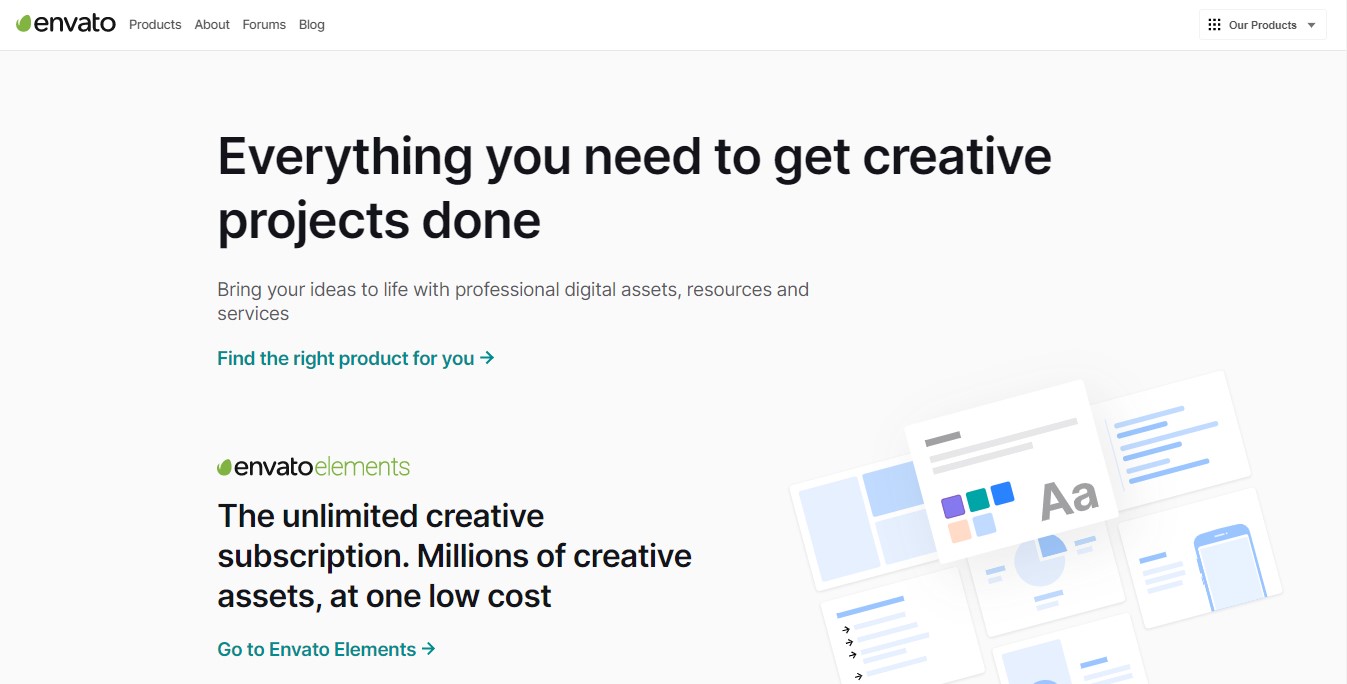
Task: Go to Forums in top navigation
Action: pos(264,25)
